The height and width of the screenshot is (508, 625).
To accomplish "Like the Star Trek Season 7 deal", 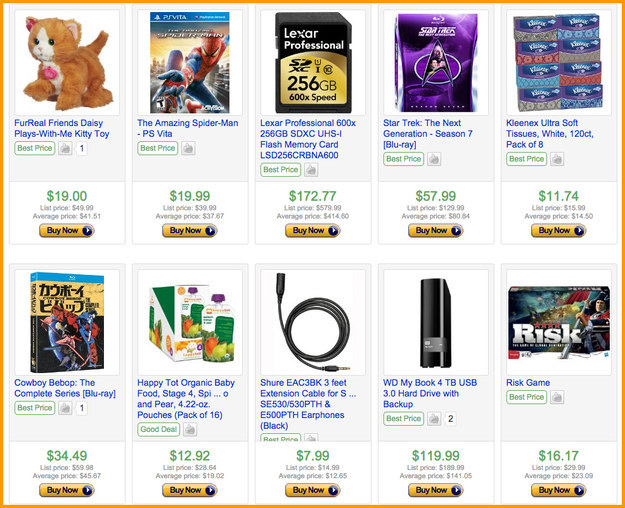I will (x=433, y=159).
